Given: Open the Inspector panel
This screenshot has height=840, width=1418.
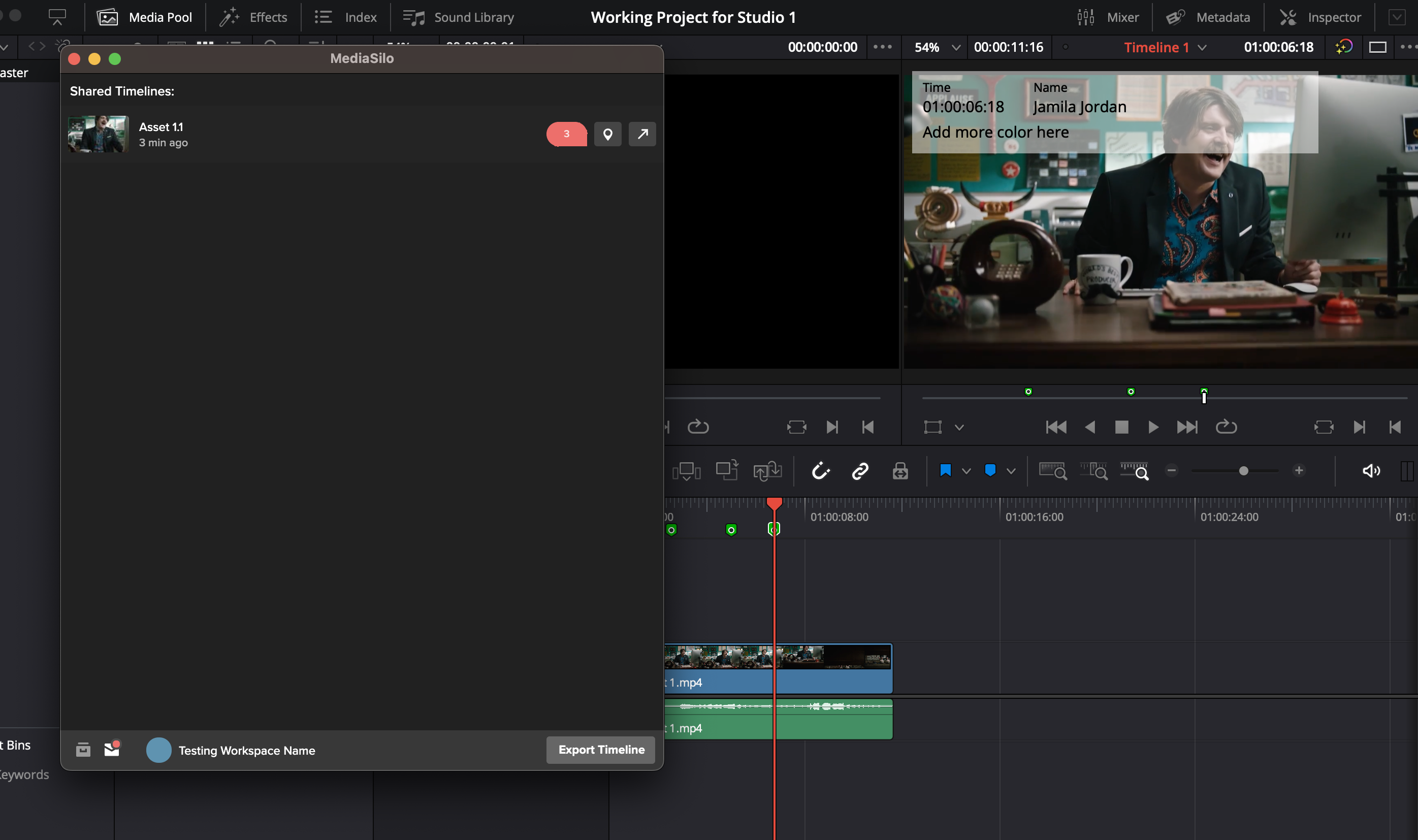Looking at the screenshot, I should [1319, 16].
